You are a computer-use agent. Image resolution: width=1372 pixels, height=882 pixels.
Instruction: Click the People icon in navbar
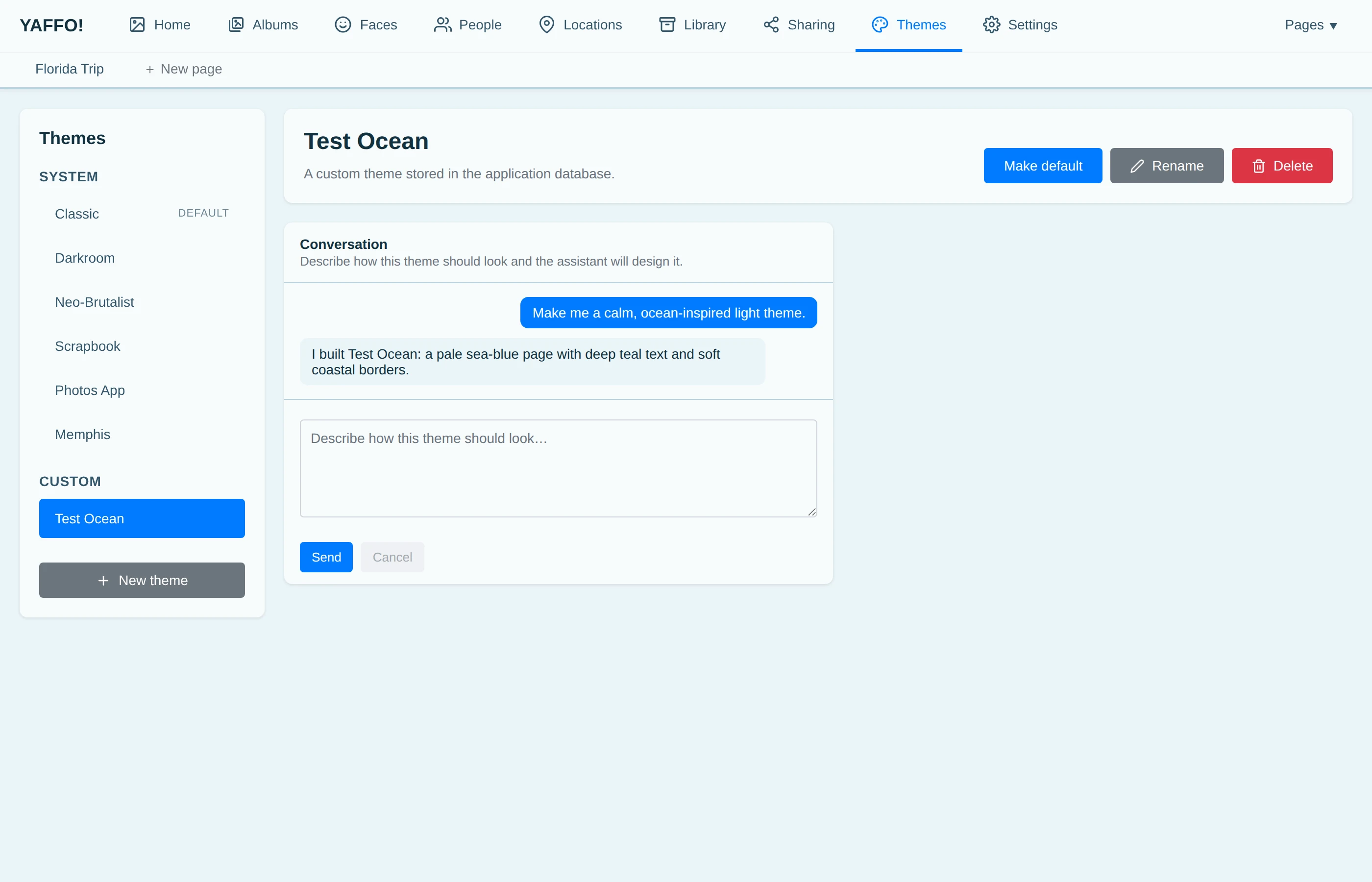442,24
